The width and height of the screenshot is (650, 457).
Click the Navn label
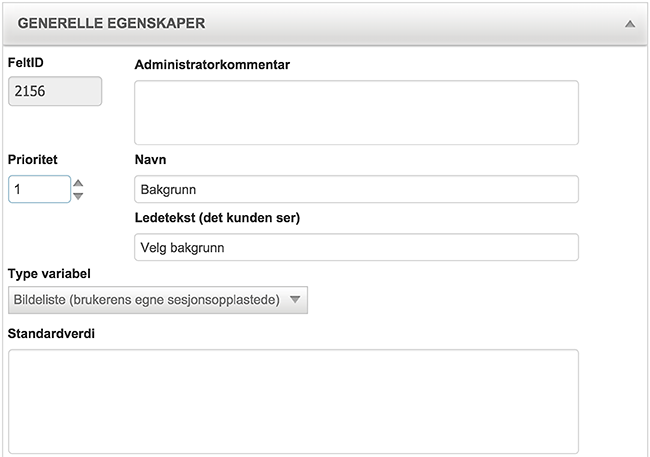click(x=150, y=160)
